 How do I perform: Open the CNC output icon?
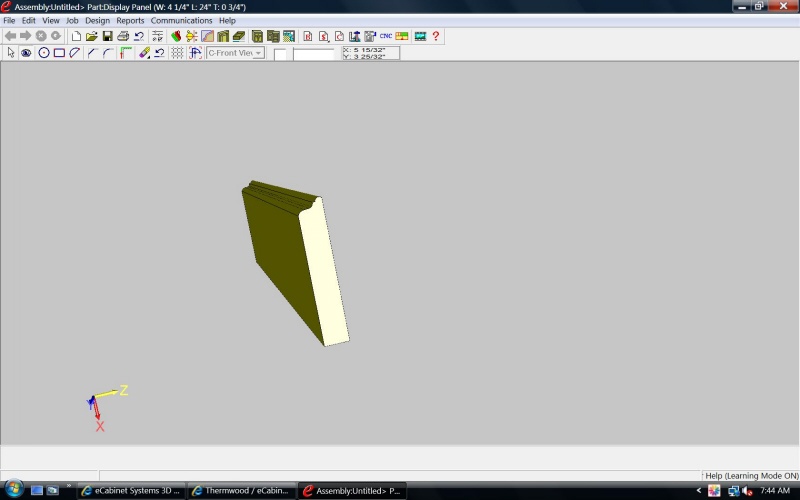386,36
